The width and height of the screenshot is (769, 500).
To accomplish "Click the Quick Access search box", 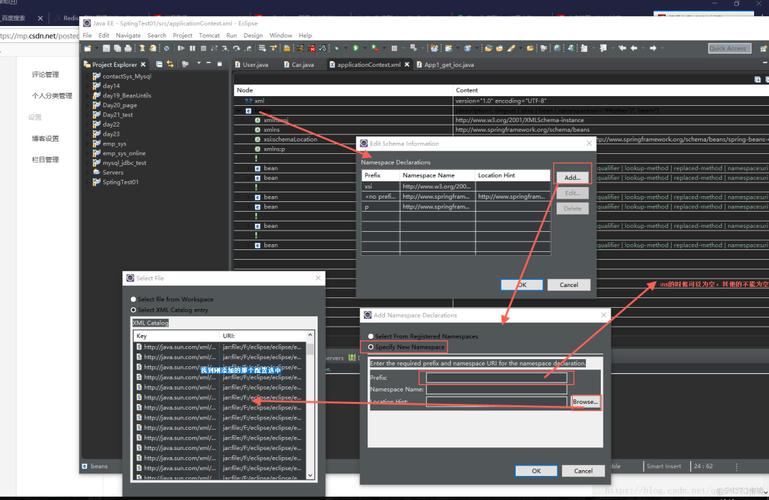I will tap(728, 48).
